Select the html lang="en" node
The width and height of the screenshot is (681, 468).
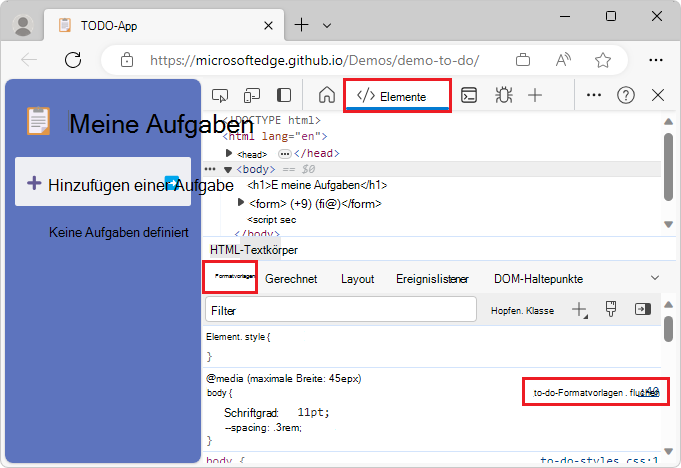(x=275, y=136)
